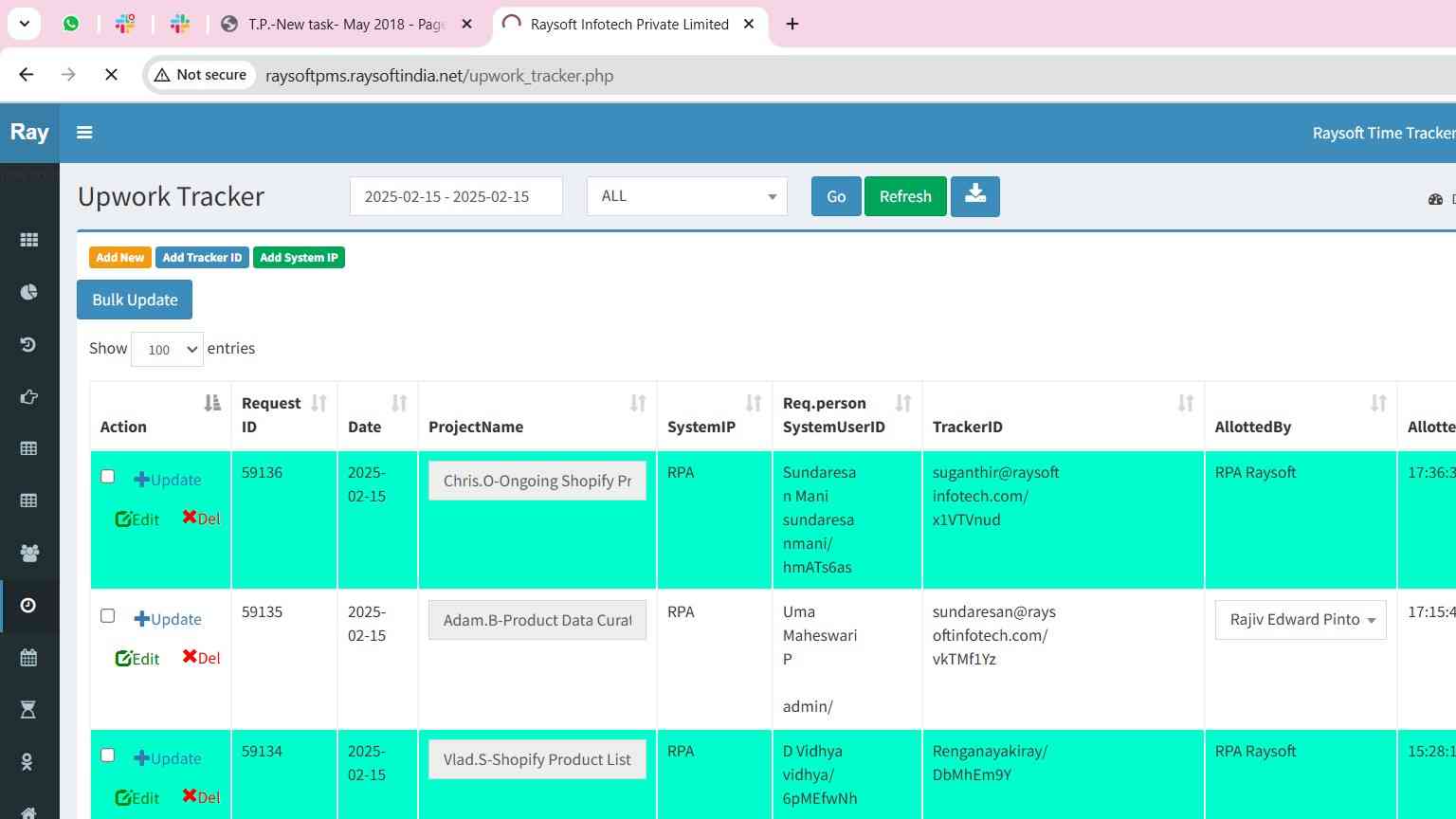Sort table by Action column
1456x819 pixels.
(212, 403)
